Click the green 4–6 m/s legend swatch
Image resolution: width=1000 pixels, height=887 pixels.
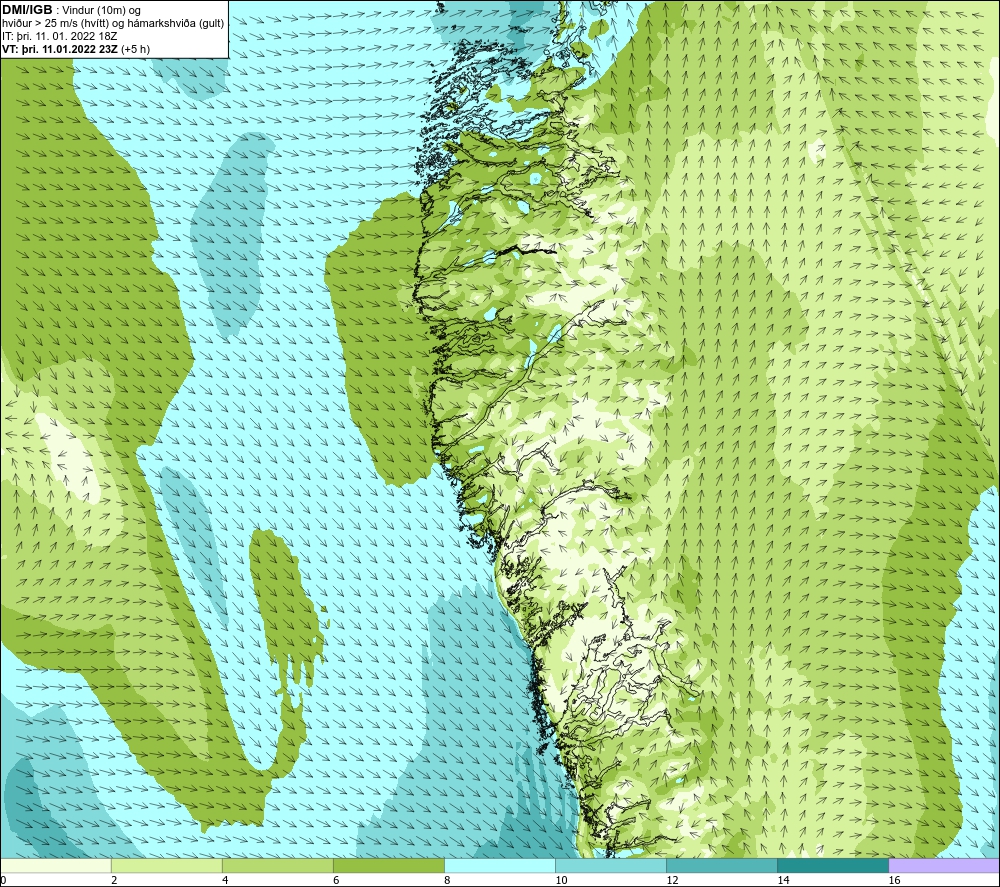[x=277, y=865]
